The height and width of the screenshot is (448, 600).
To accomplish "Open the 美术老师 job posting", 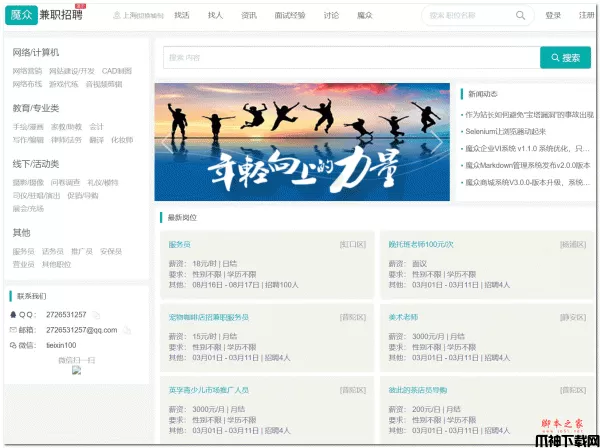I will pos(403,317).
